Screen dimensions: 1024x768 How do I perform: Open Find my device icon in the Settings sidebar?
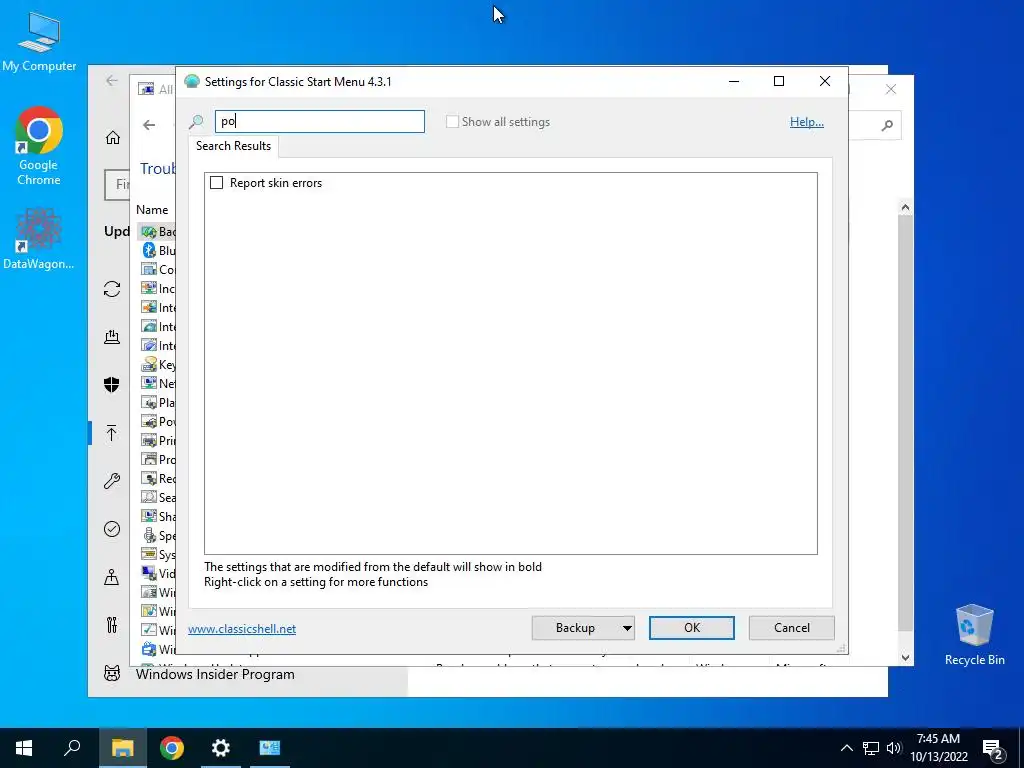click(112, 577)
